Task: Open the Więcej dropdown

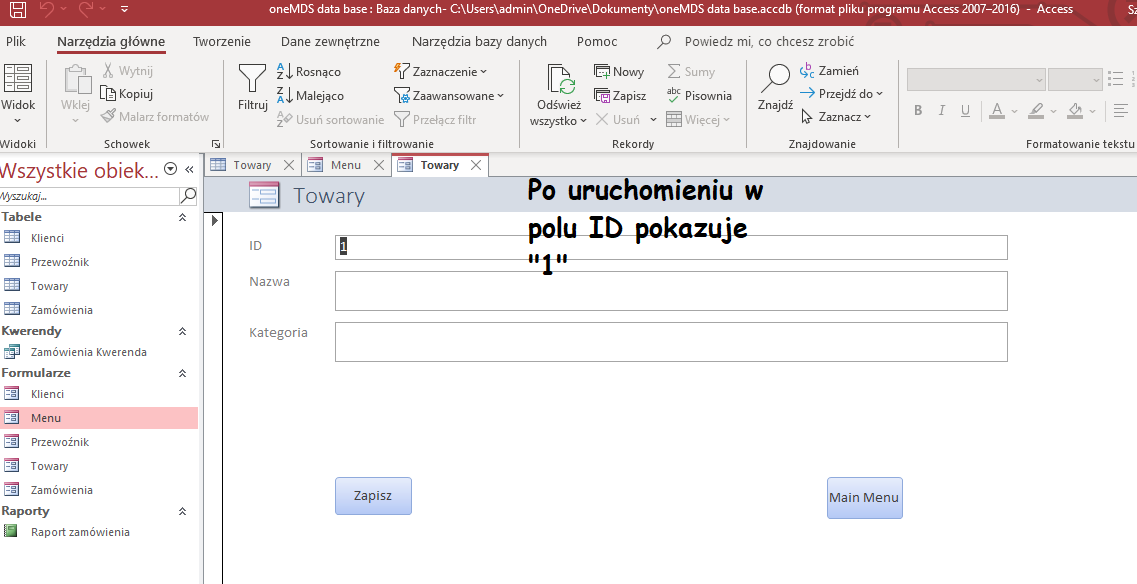Action: (698, 120)
